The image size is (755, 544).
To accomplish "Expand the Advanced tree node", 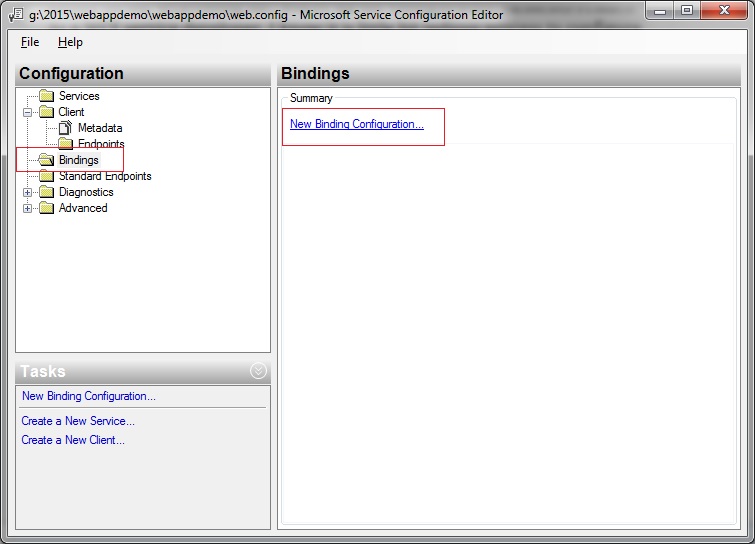I will [27, 208].
